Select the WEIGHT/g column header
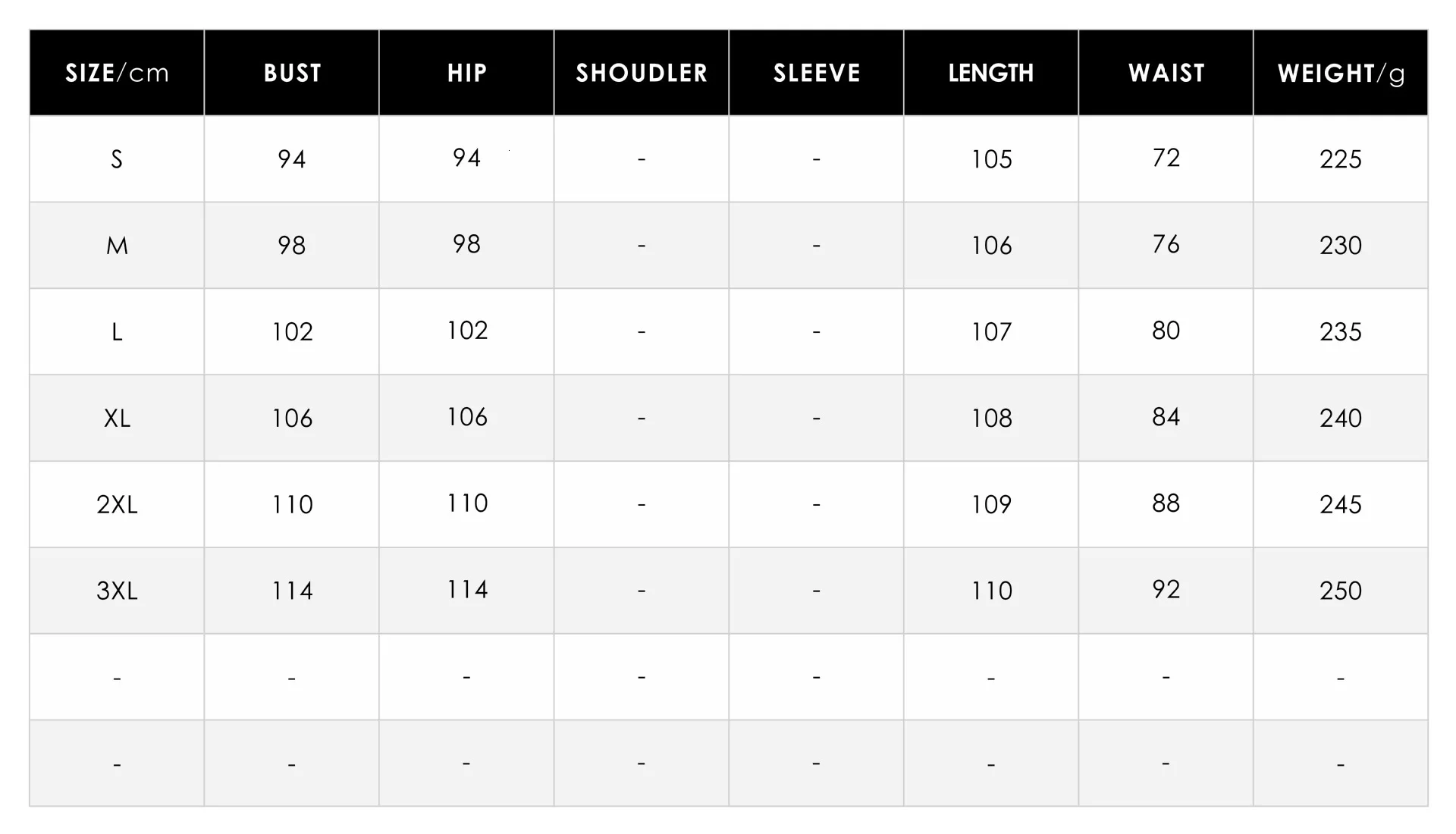This screenshot has height=834, width=1456. (1341, 73)
